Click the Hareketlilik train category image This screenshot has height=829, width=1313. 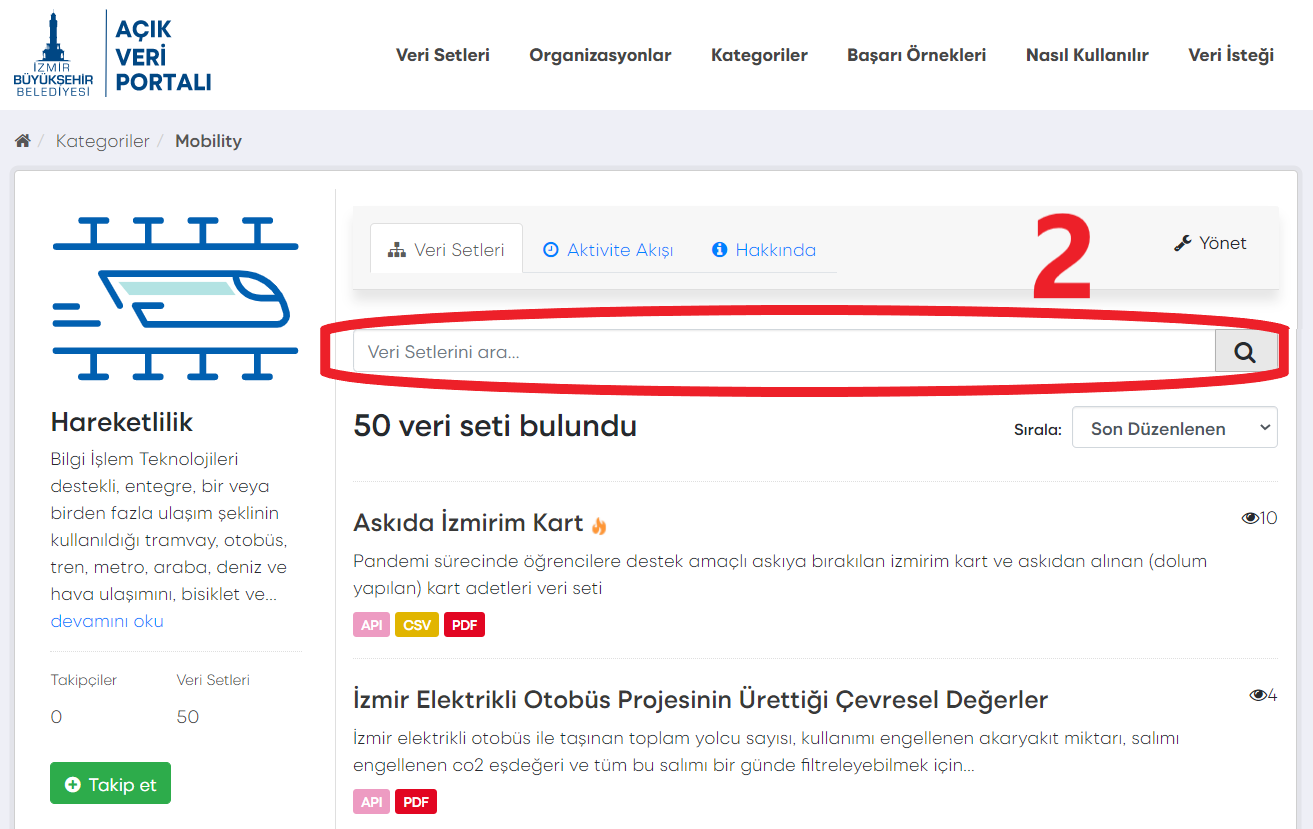tap(175, 298)
